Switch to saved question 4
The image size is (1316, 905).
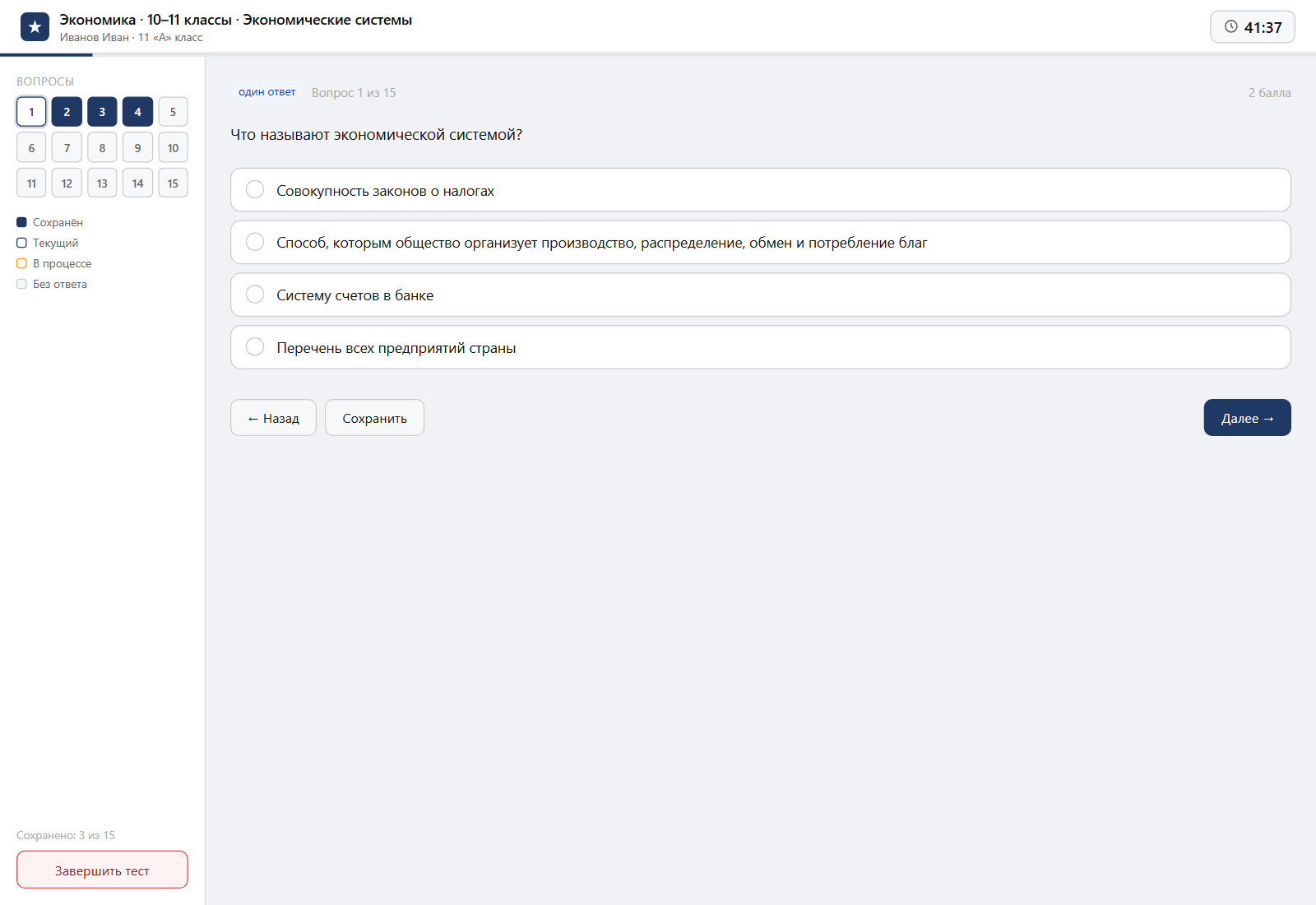click(x=137, y=112)
